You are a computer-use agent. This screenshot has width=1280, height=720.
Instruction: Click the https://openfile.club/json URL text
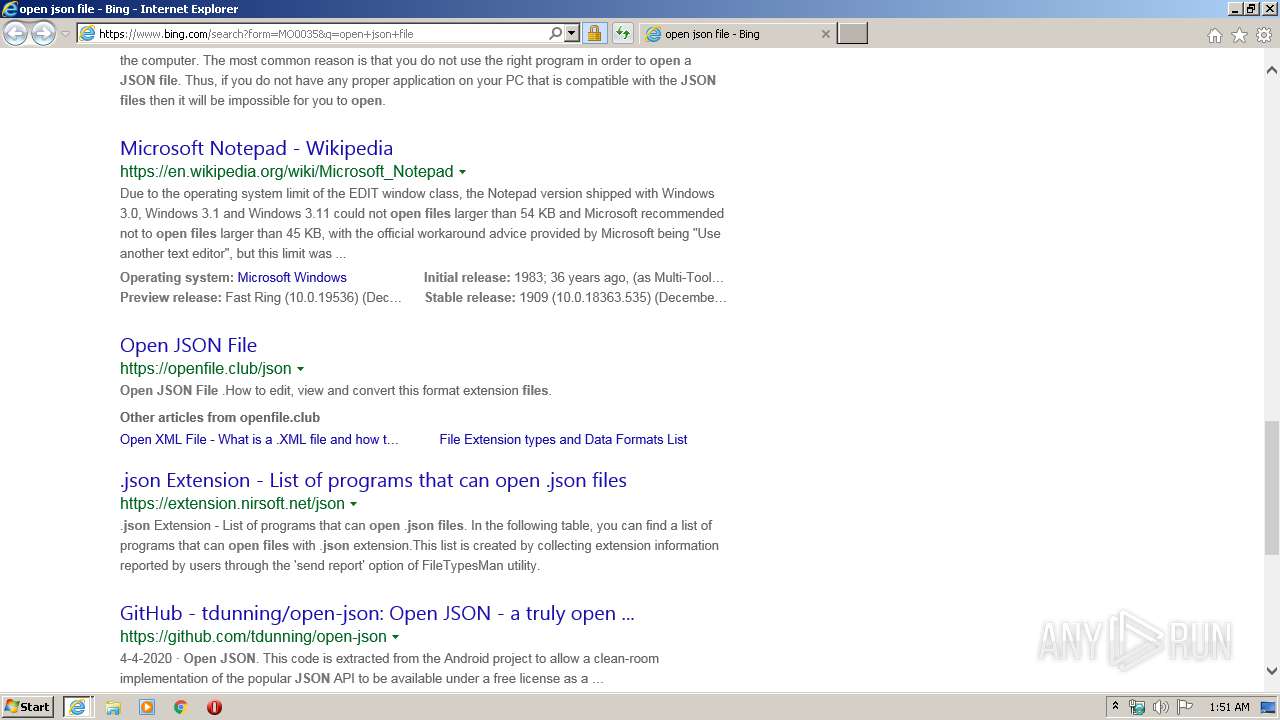[206, 368]
